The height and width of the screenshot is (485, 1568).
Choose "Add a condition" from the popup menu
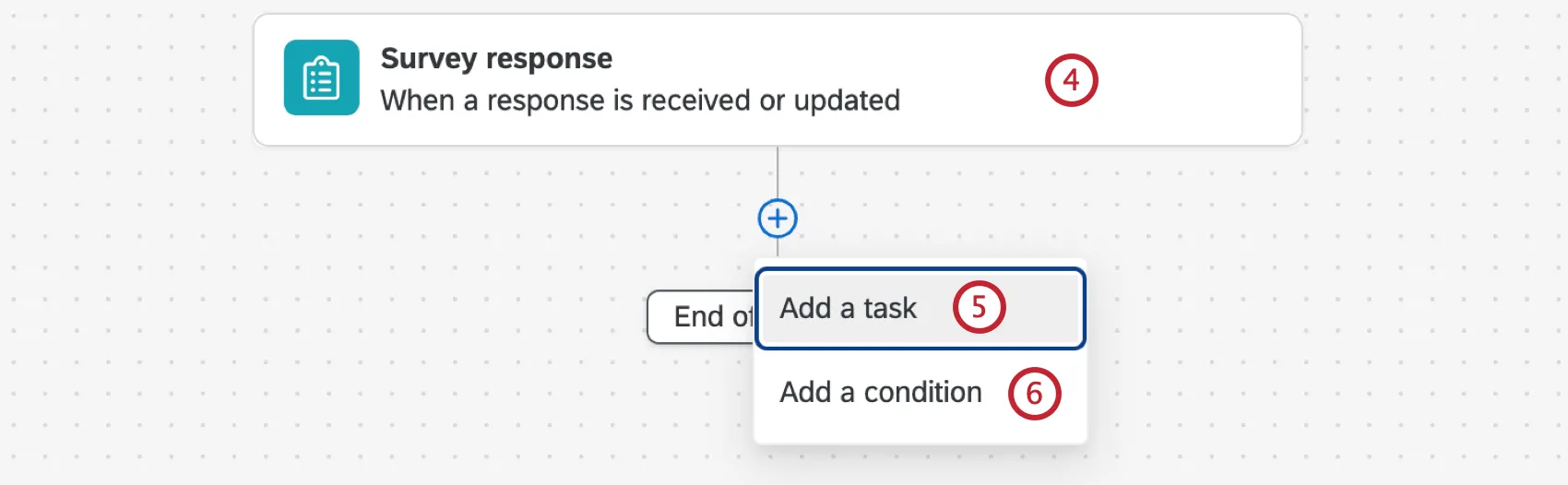pos(881,393)
